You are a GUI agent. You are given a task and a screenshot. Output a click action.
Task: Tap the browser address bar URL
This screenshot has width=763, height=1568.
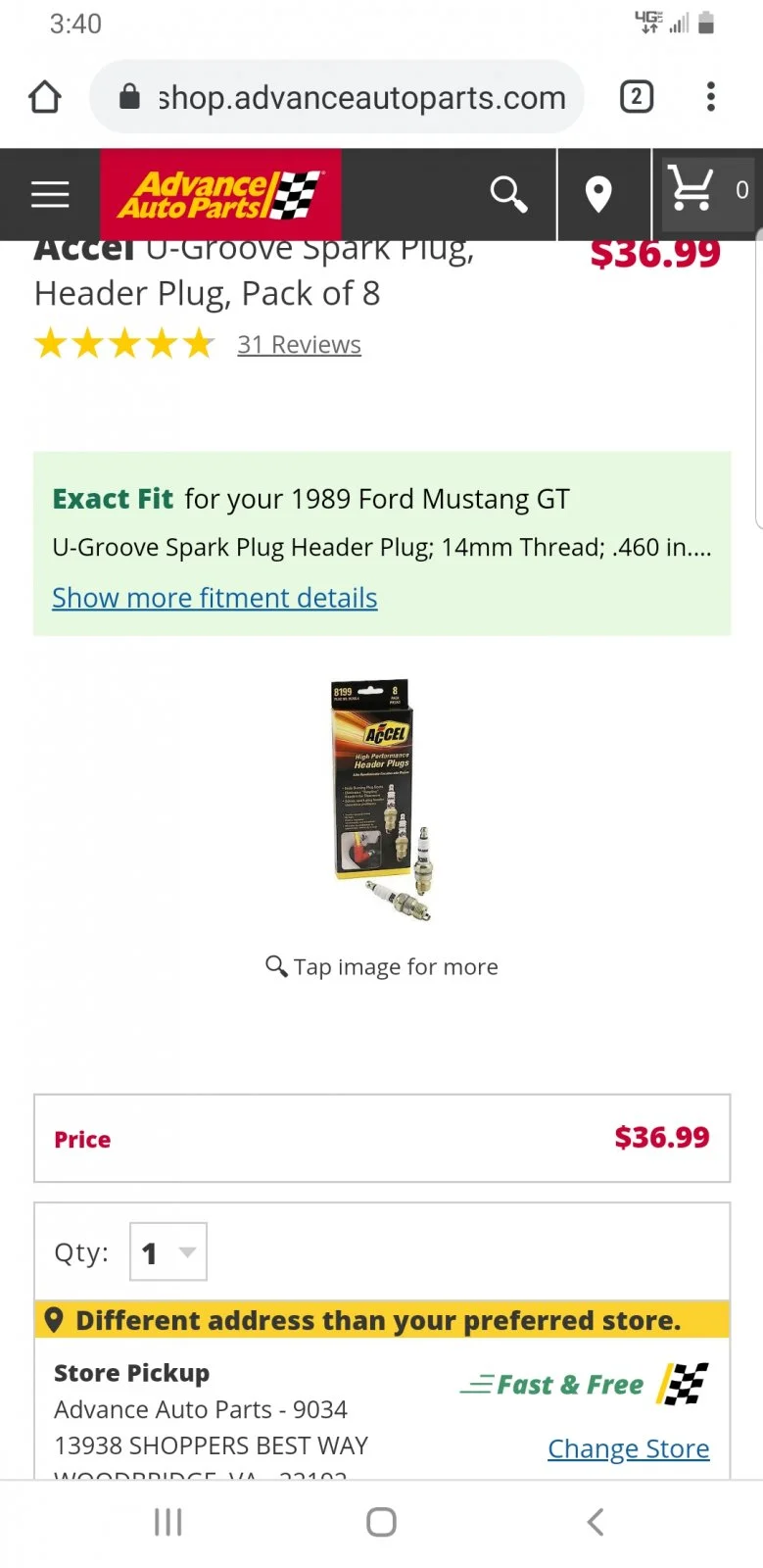tap(361, 98)
